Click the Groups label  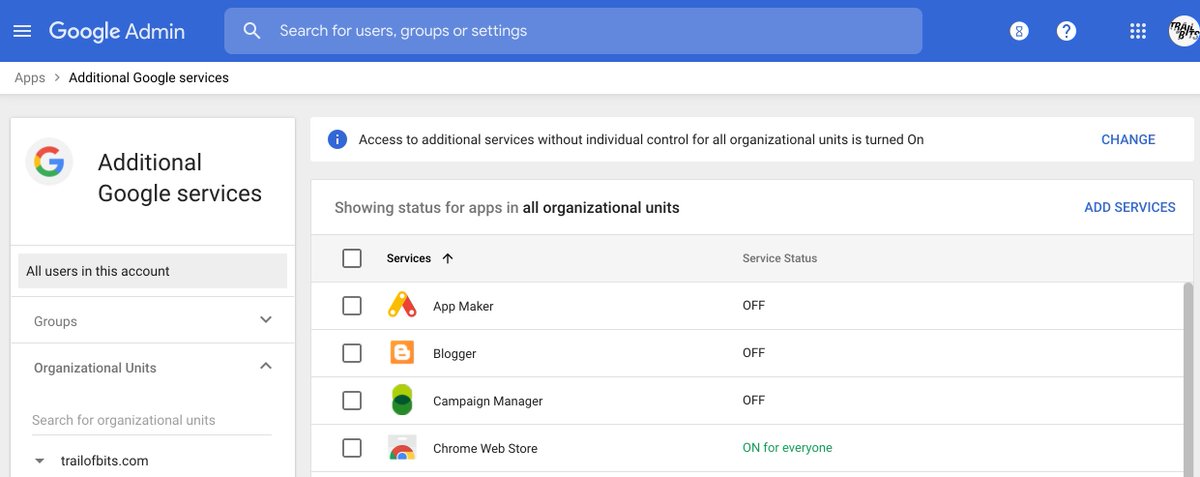point(55,321)
